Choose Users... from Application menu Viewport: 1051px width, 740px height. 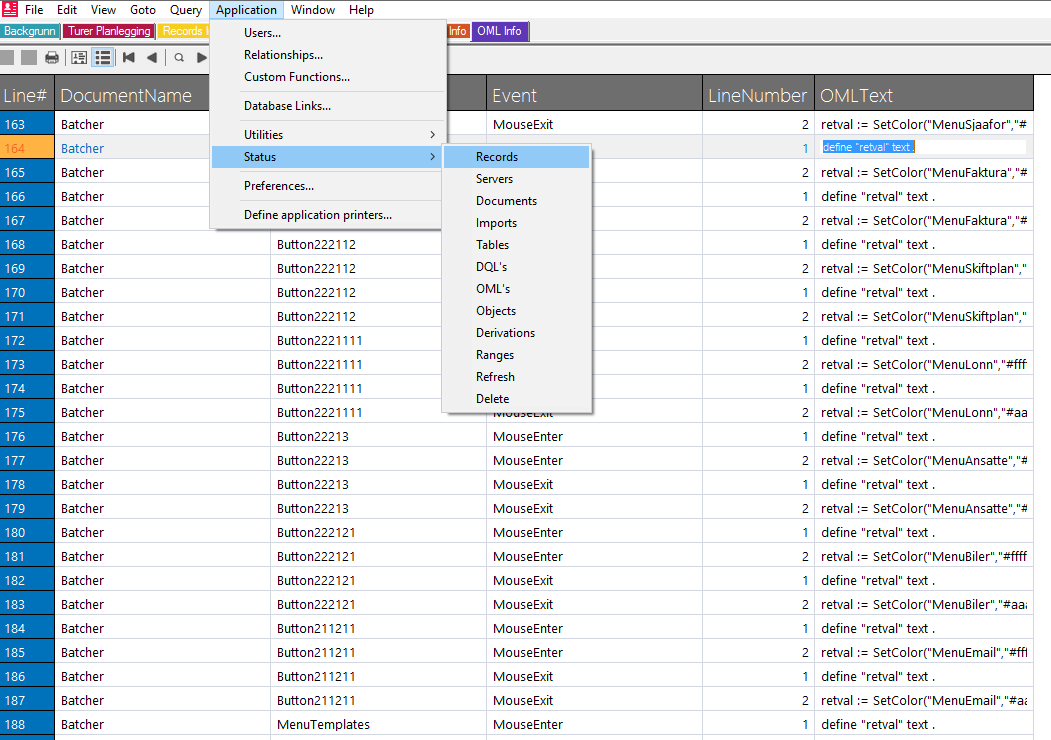click(x=327, y=33)
